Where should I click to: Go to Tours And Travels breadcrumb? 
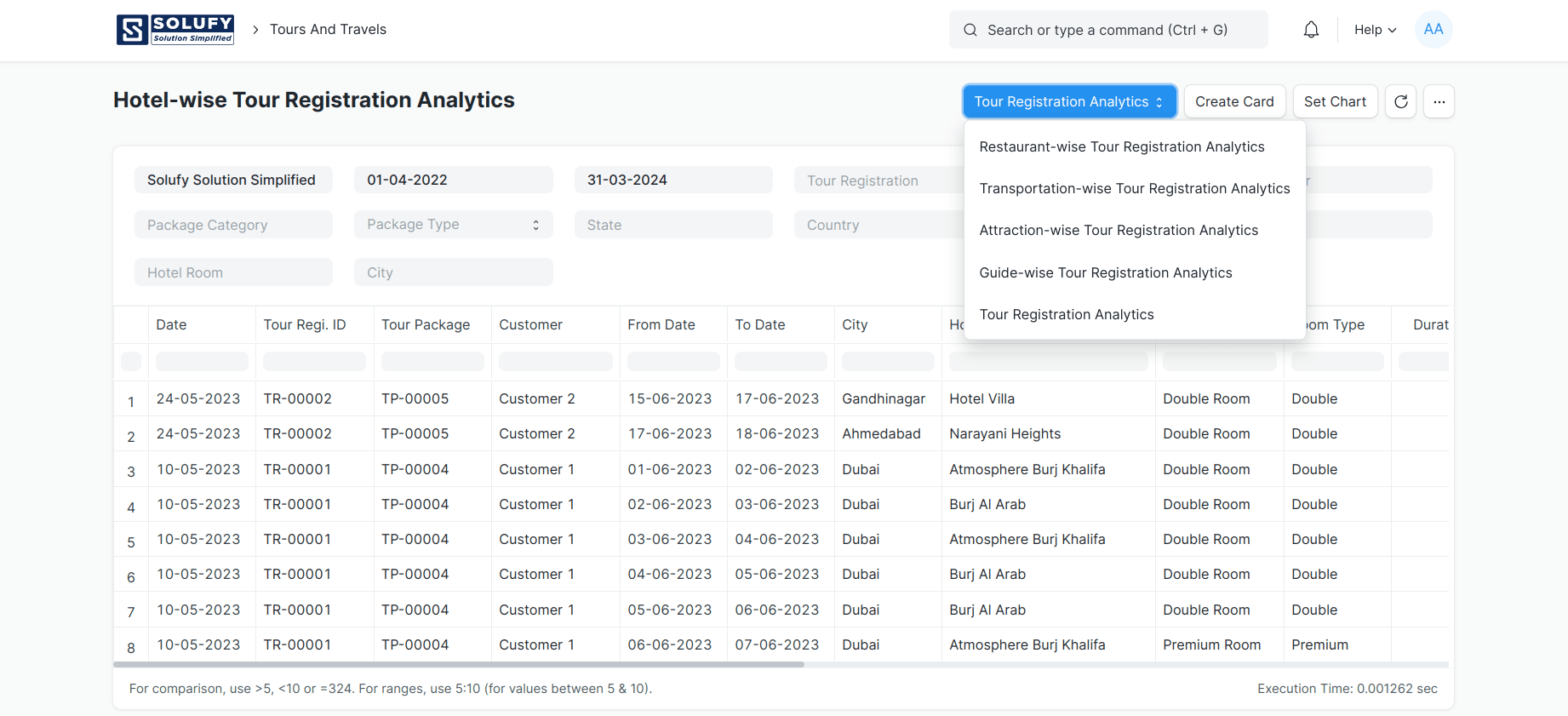point(328,30)
